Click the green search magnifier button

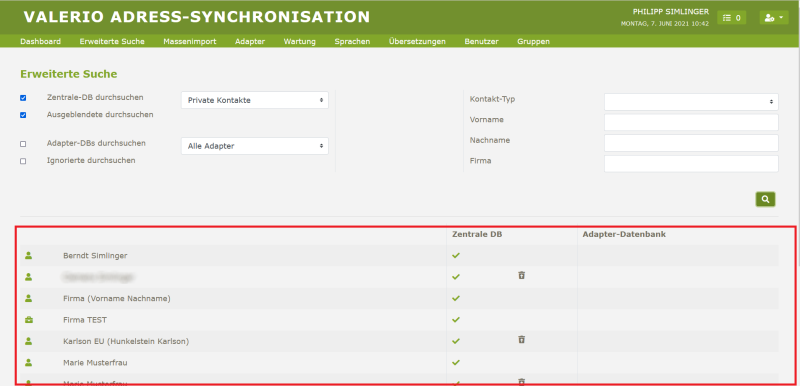click(765, 199)
